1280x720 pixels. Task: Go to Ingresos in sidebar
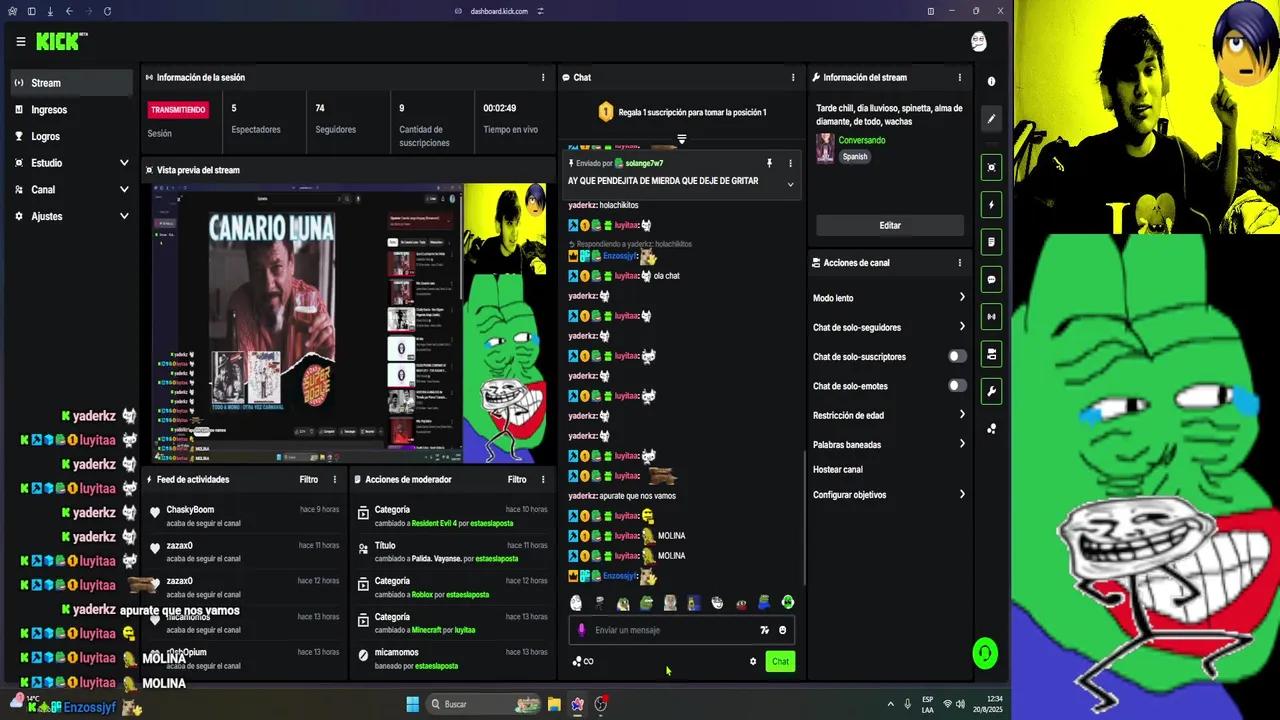[x=70, y=110]
